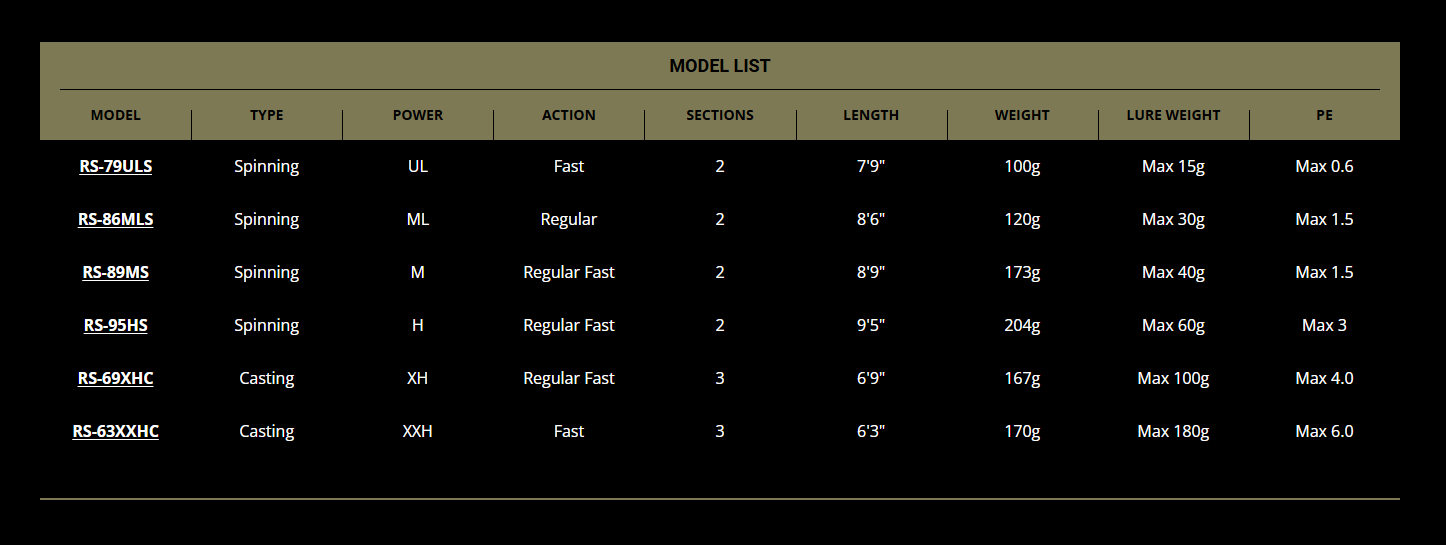Screen dimensions: 1446x545
Task: Click the ACTION column header
Action: point(569,115)
